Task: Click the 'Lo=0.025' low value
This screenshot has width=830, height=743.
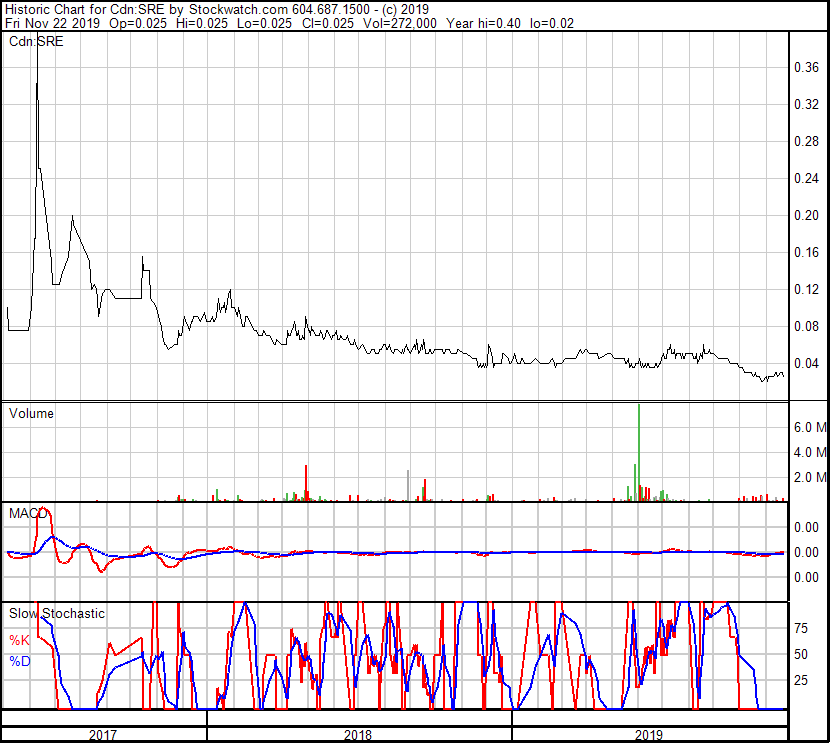Action: (264, 23)
